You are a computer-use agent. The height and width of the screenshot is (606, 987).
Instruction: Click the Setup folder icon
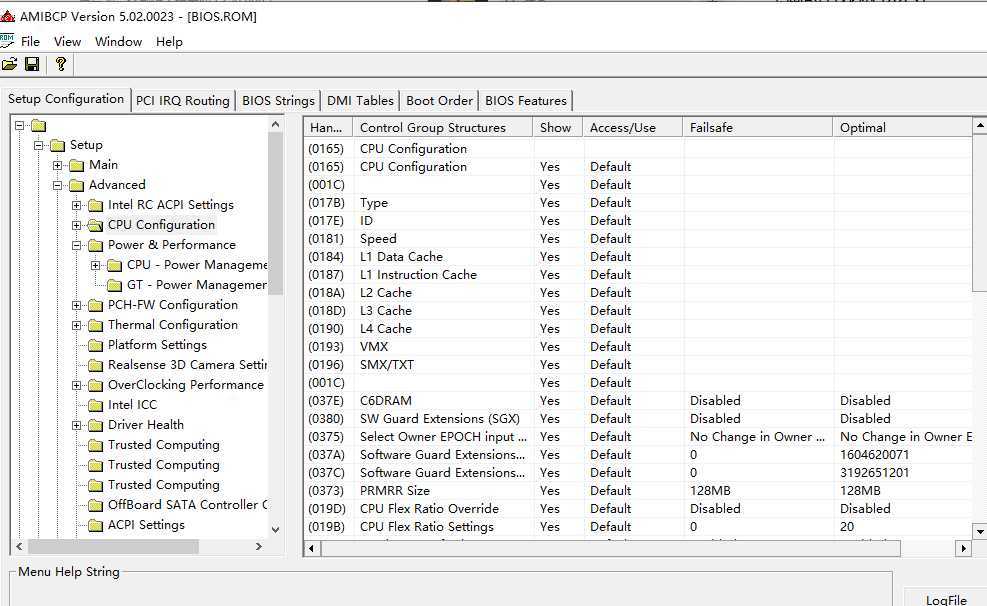[x=58, y=145]
